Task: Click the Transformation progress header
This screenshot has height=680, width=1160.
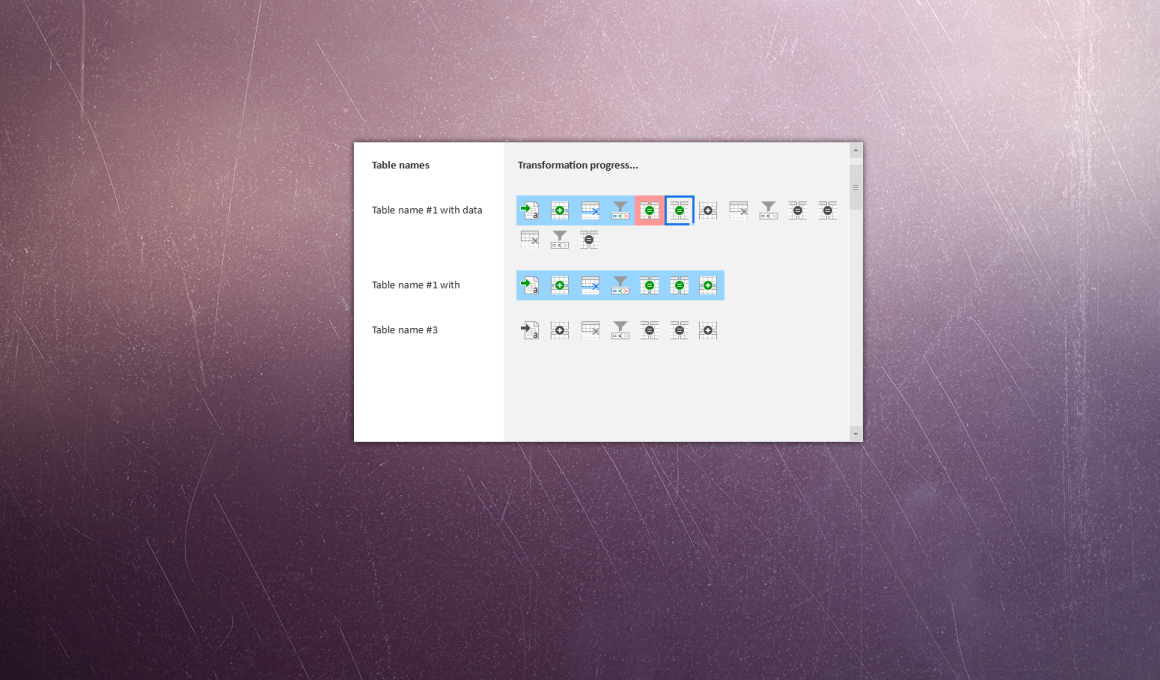Action: click(x=577, y=165)
